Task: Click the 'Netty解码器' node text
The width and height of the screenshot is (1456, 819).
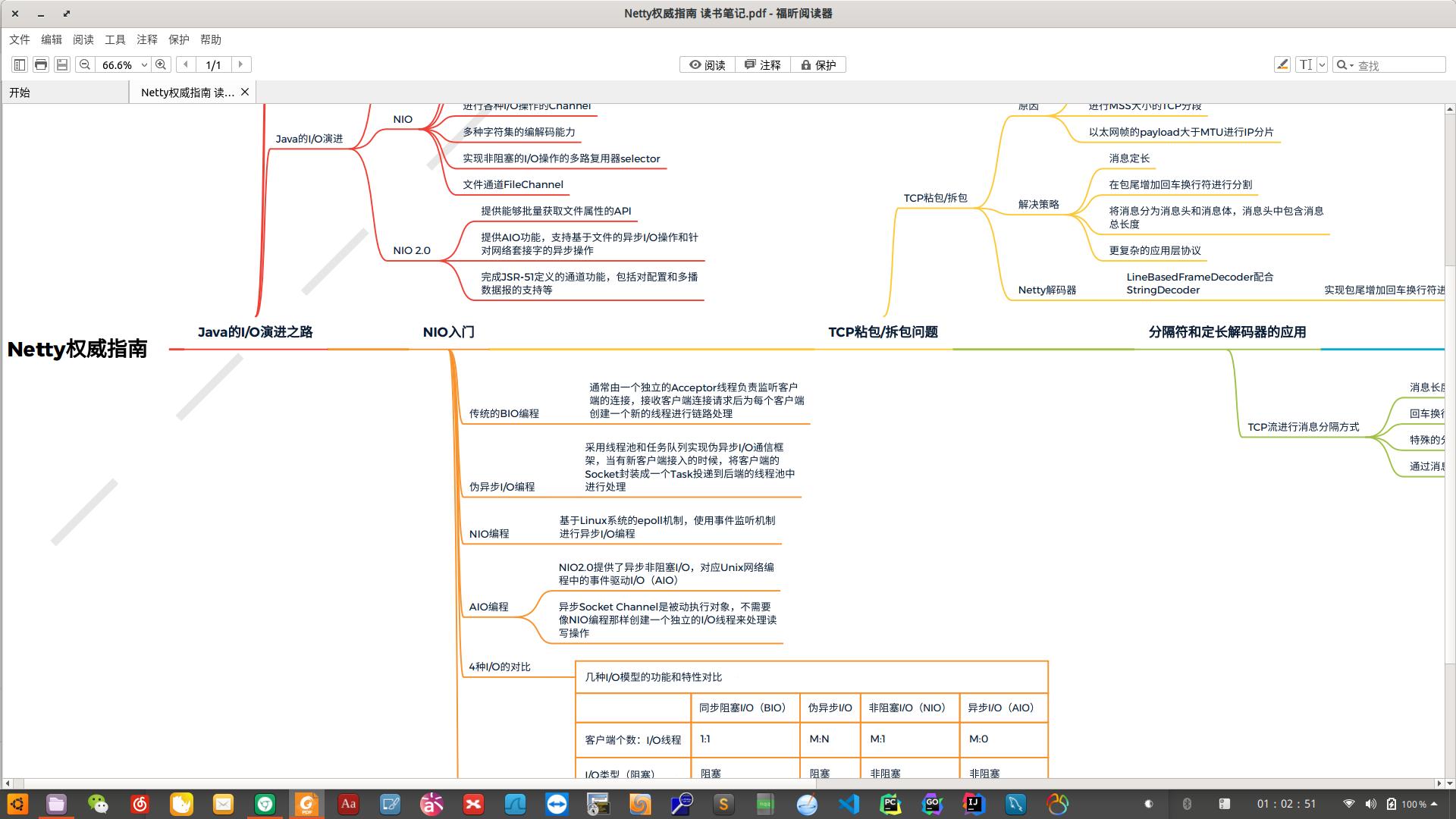Action: point(1046,290)
